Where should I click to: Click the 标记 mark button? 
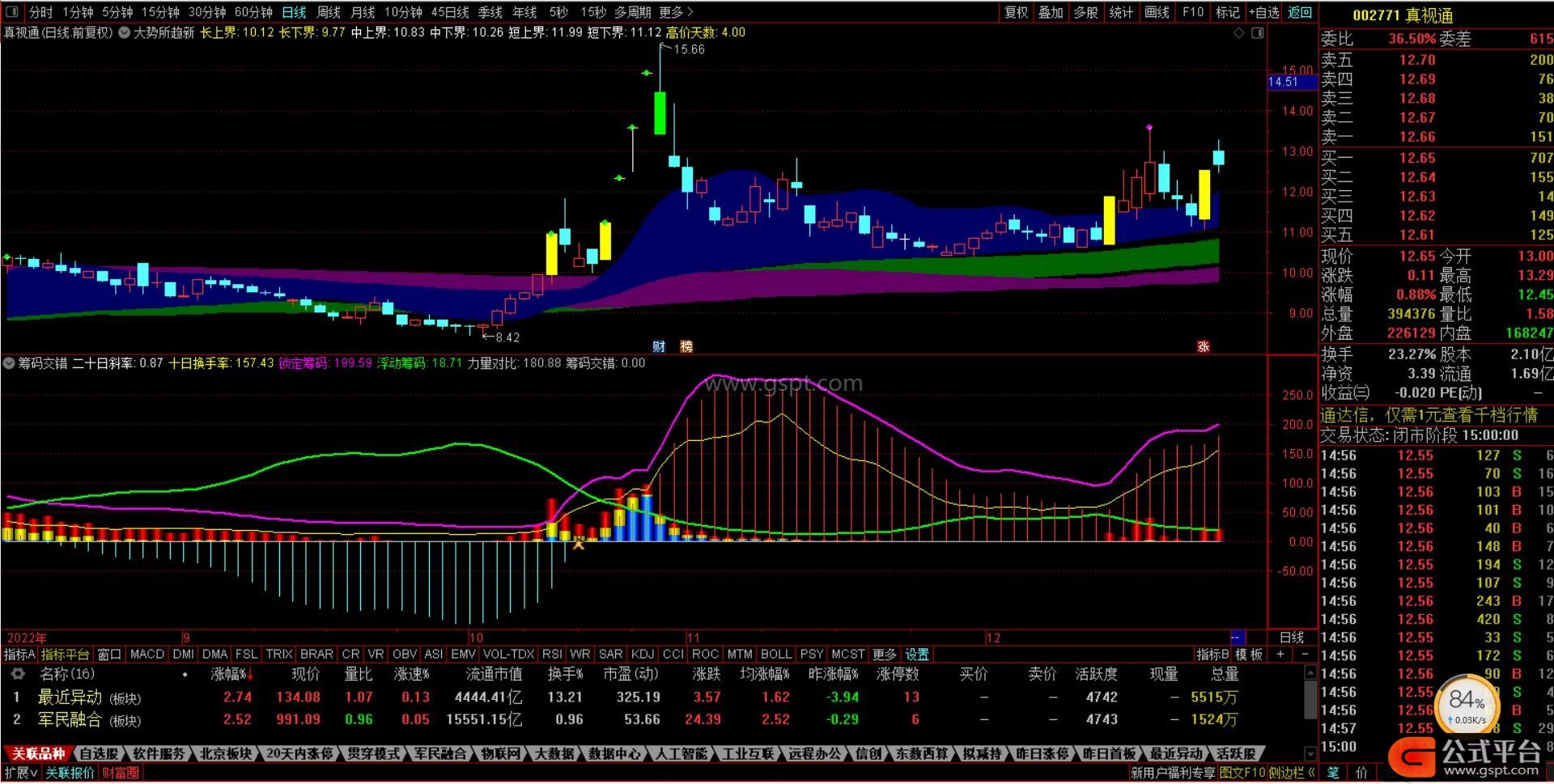(1228, 12)
